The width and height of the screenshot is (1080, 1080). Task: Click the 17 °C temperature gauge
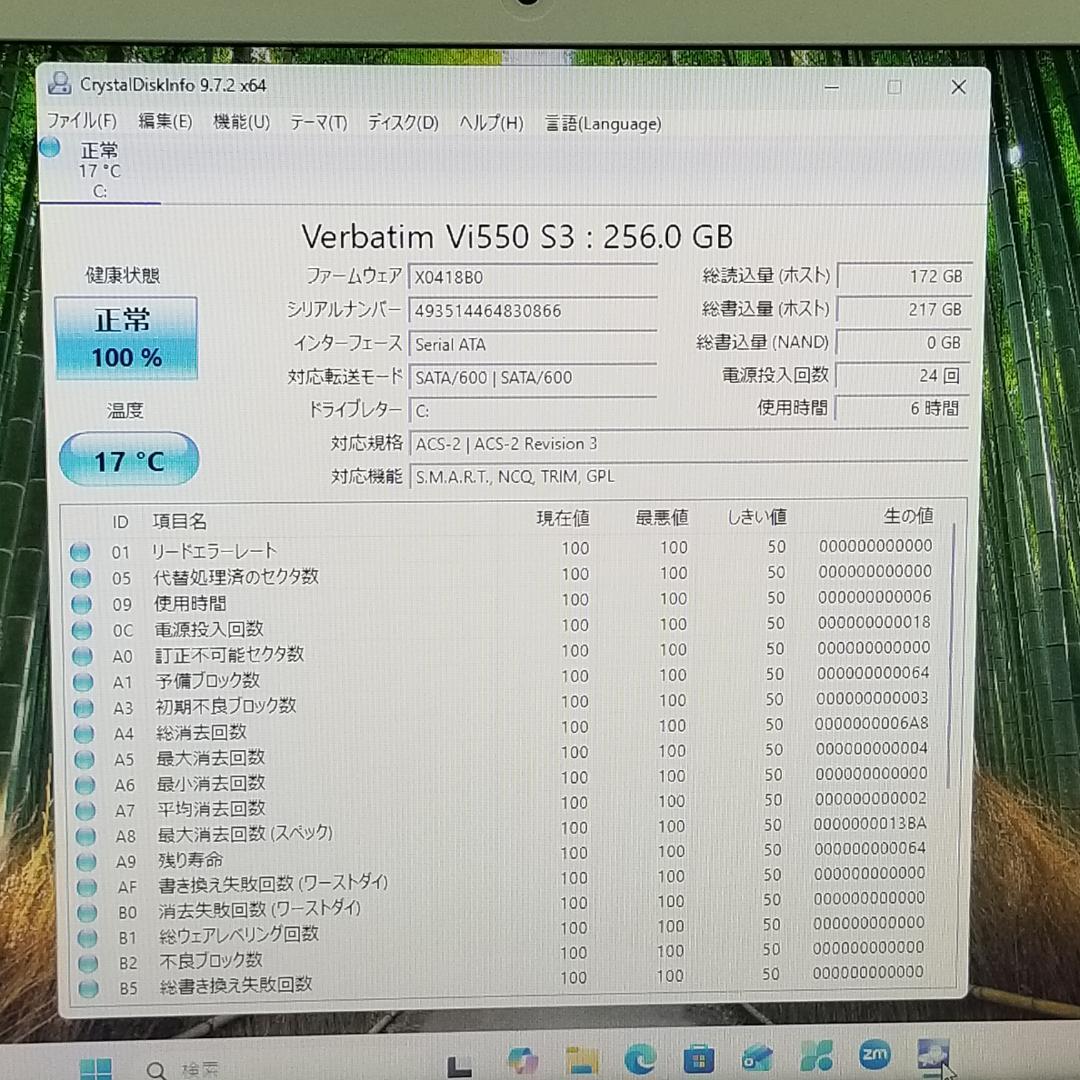tap(129, 459)
